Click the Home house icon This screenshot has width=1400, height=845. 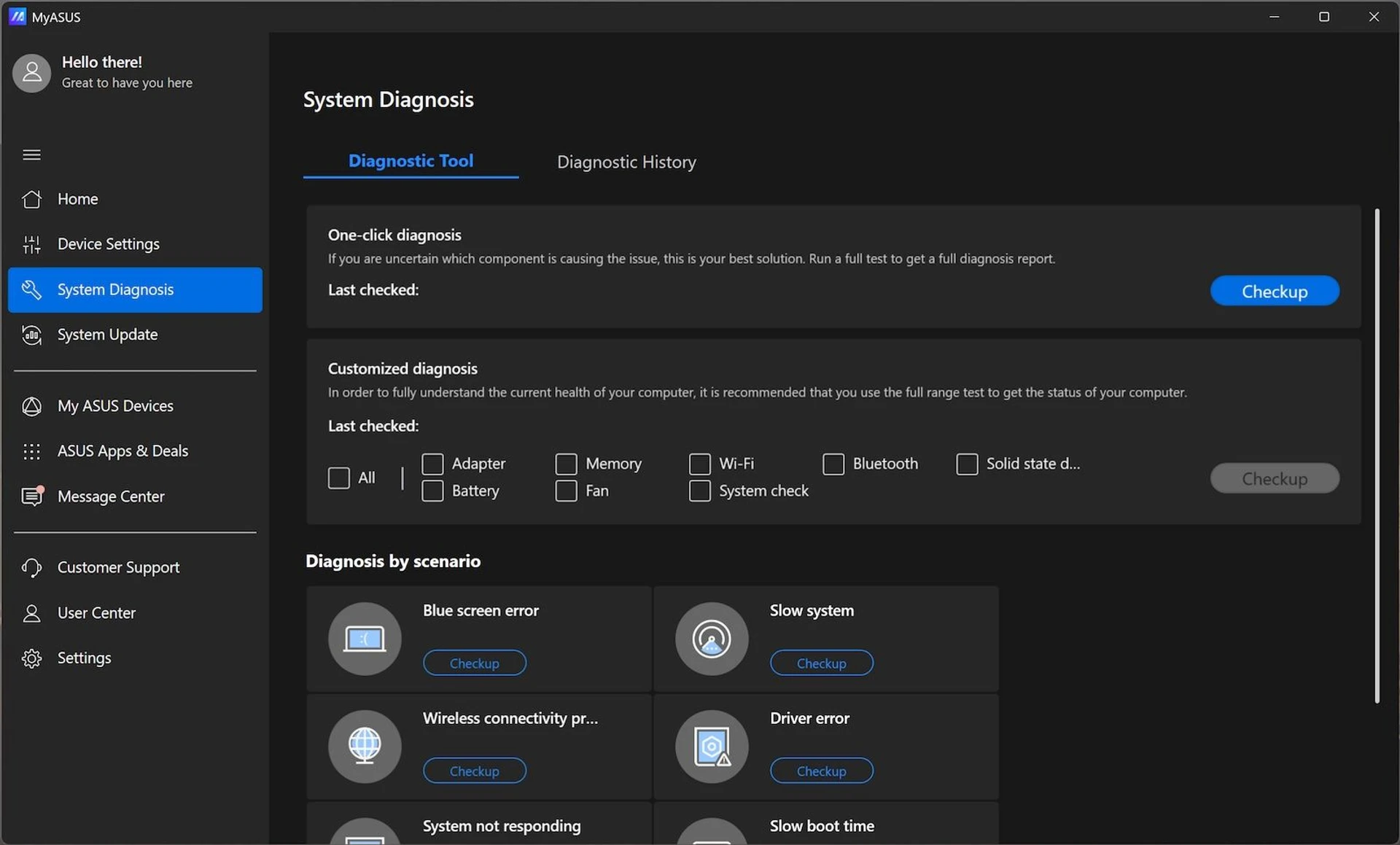(31, 199)
